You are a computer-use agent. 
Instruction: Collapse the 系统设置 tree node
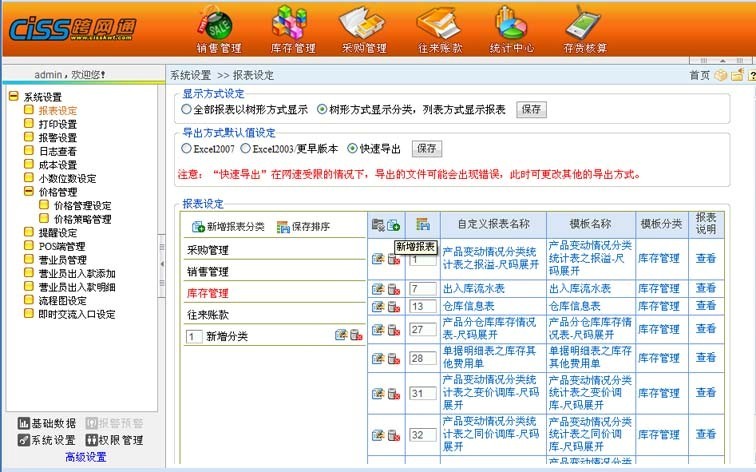(x=13, y=97)
